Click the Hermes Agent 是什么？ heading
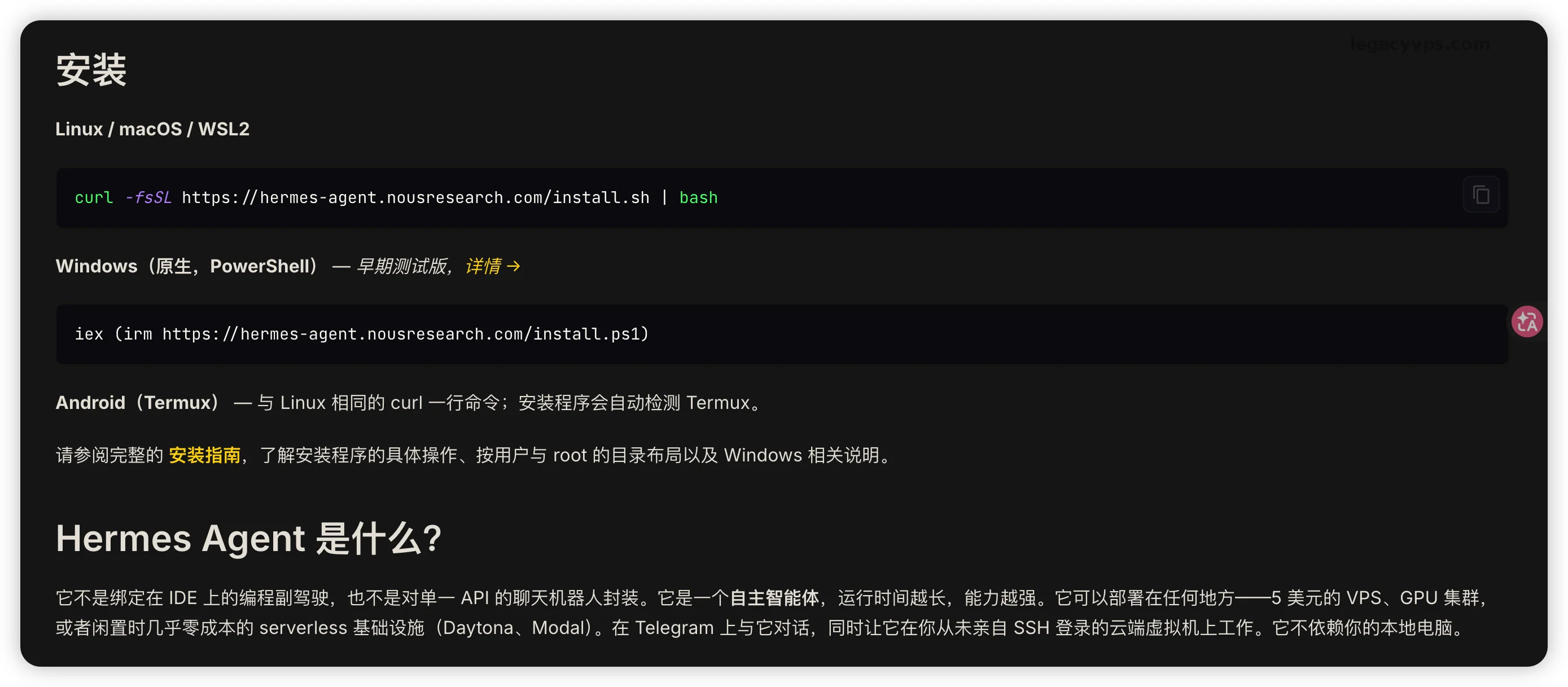Screen dimensions: 1568x687 pyautogui.click(x=248, y=539)
